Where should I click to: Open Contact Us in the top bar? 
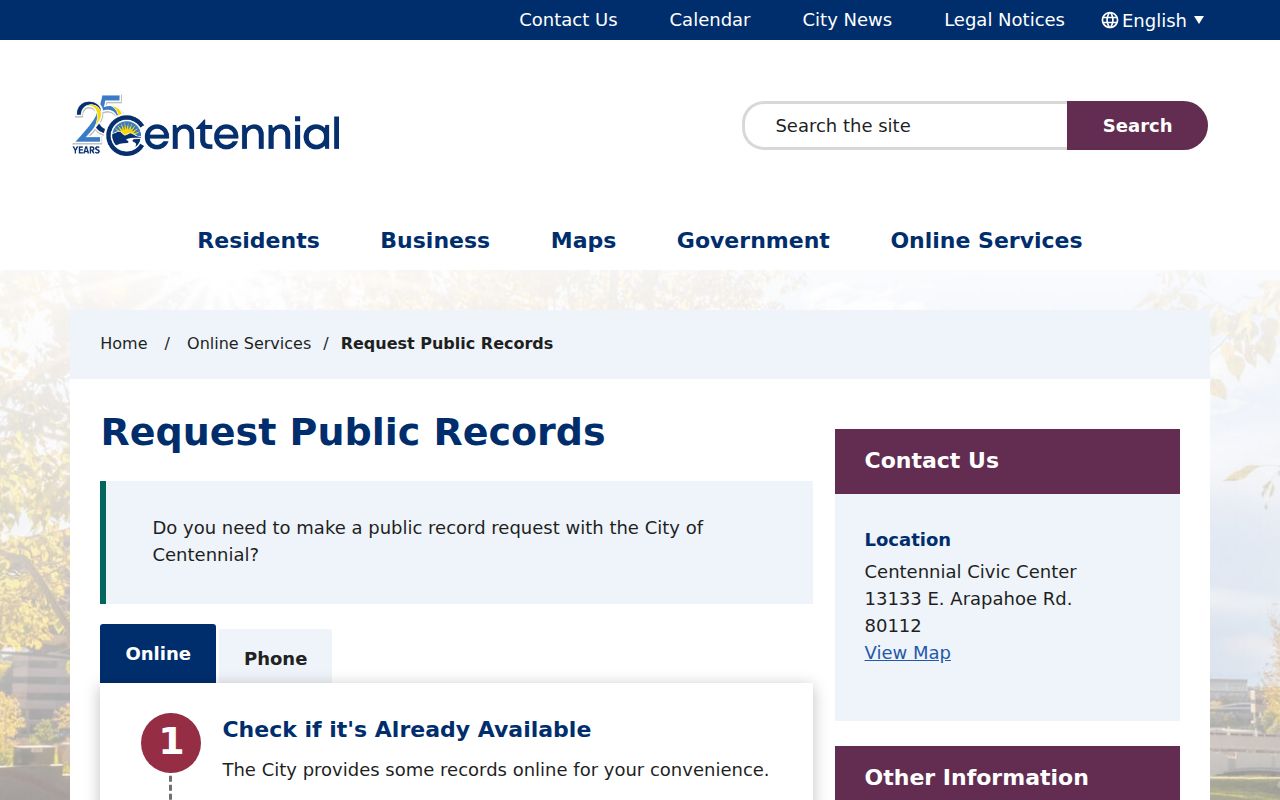coord(568,20)
